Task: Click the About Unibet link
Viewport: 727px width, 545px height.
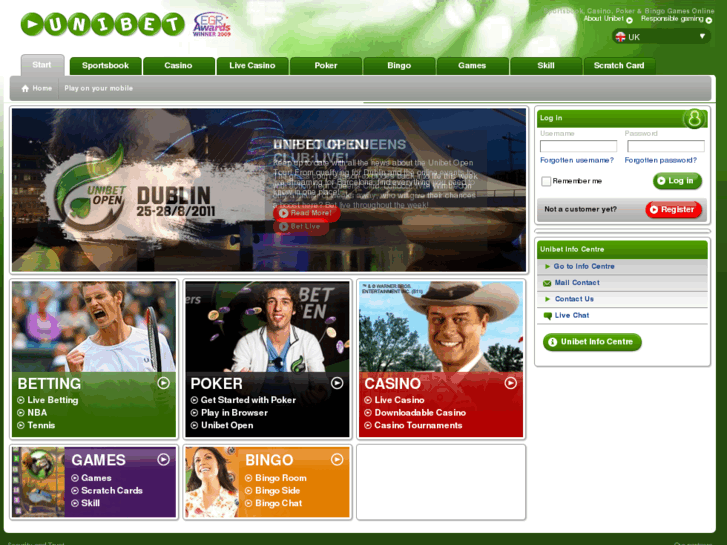Action: 604,19
